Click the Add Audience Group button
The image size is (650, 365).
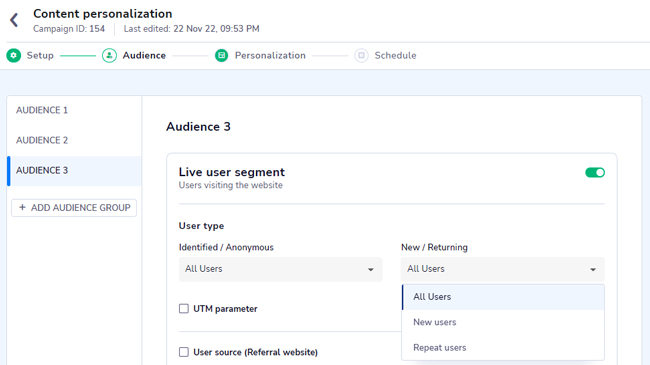coord(74,208)
